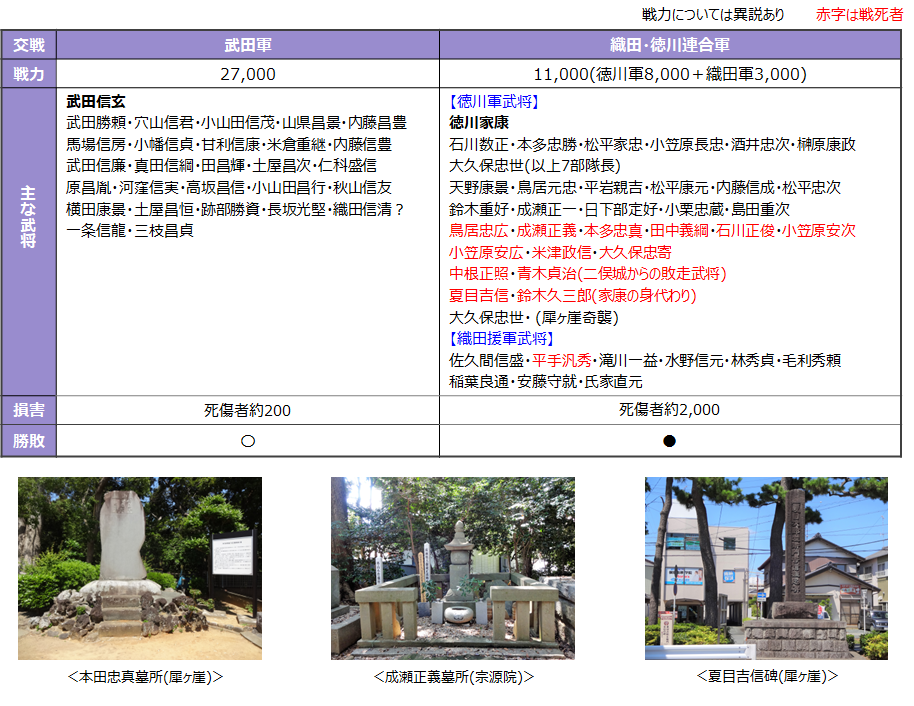Viewport: 914px width, 706px height.
Task: Click the 27,000 troop strength value
Action: [248, 74]
